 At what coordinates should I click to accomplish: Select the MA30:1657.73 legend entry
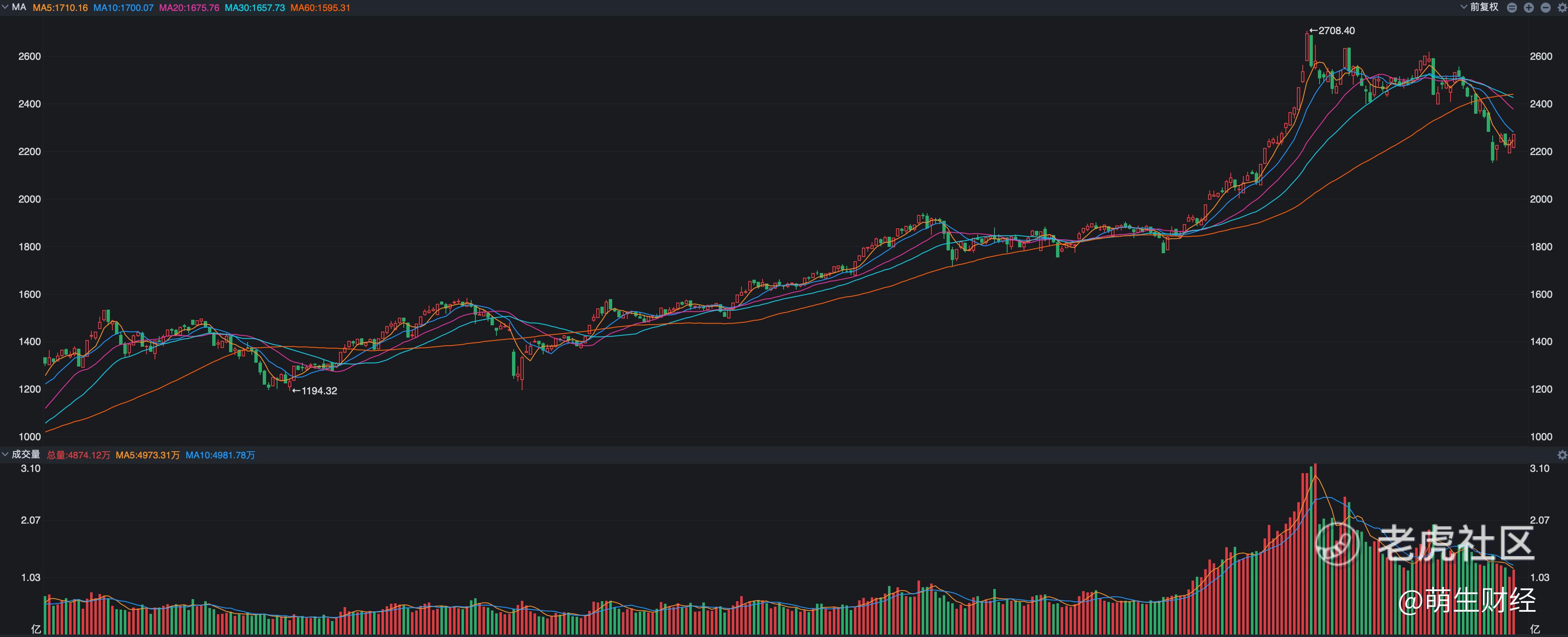coord(255,8)
